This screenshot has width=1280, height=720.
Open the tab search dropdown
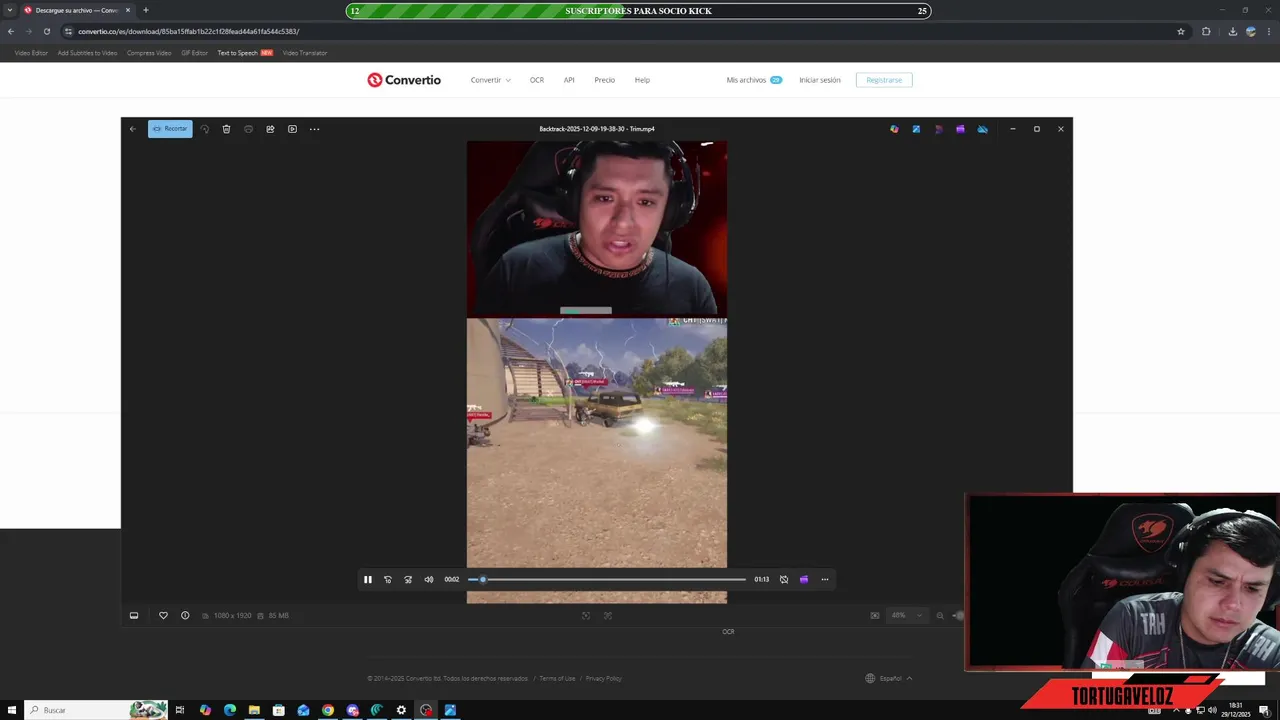click(10, 10)
